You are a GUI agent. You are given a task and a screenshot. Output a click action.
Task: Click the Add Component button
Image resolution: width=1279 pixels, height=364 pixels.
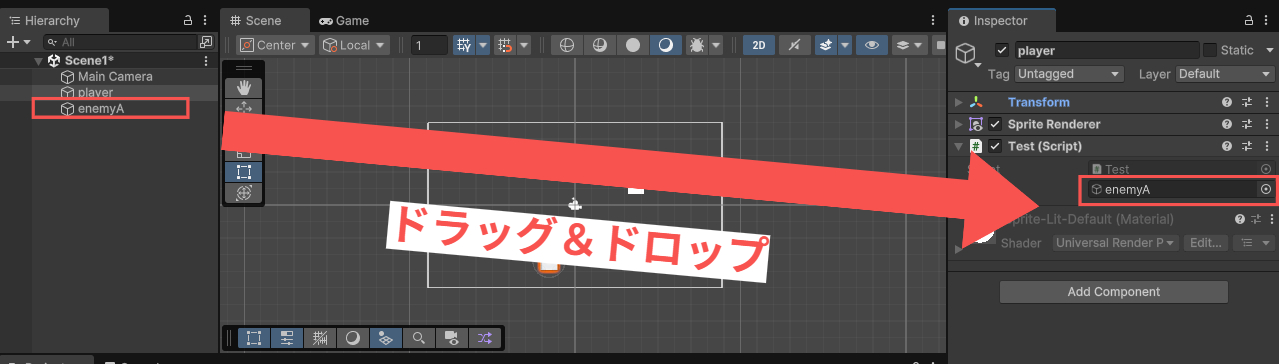1113,292
